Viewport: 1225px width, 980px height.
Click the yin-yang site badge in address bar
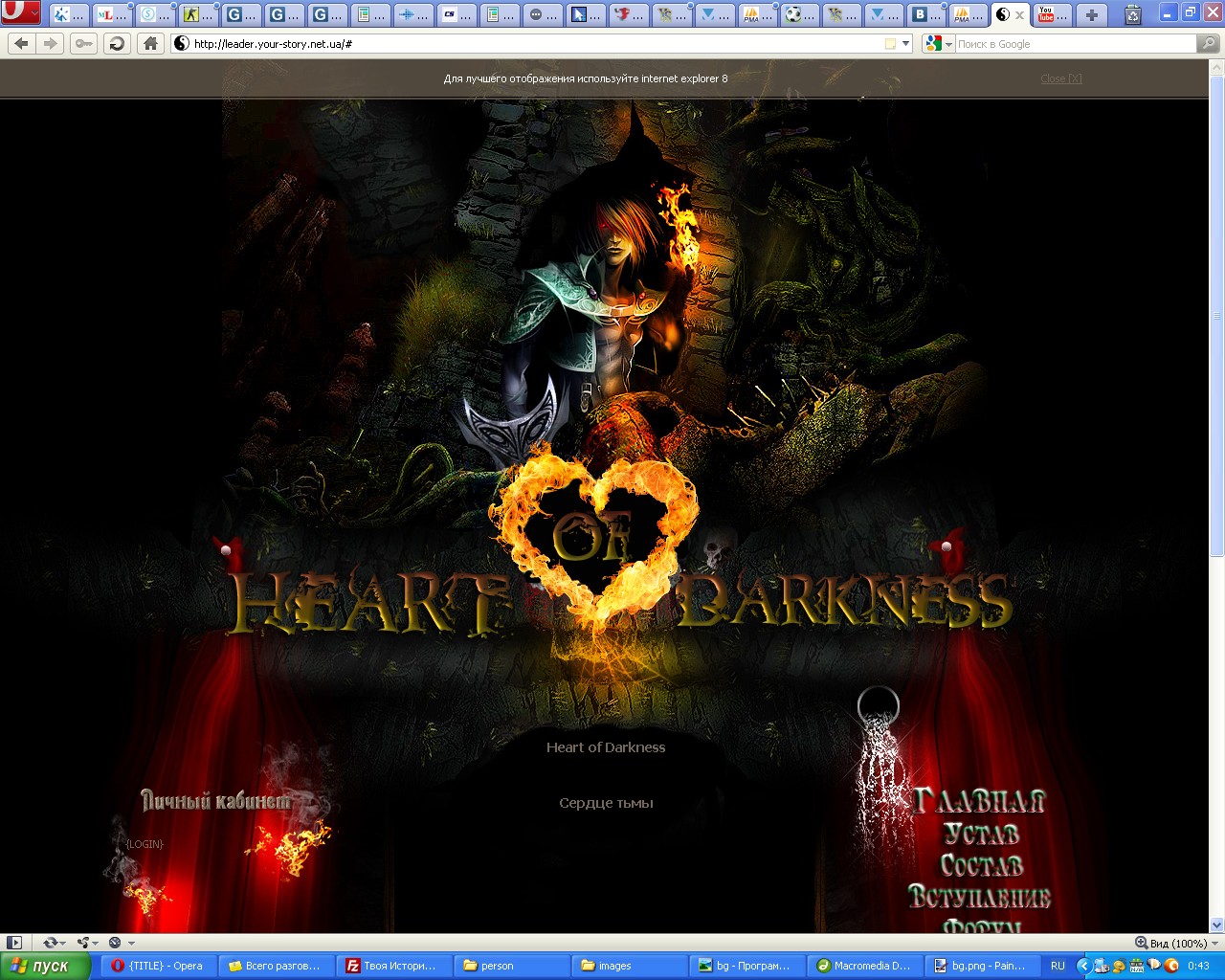click(x=182, y=43)
